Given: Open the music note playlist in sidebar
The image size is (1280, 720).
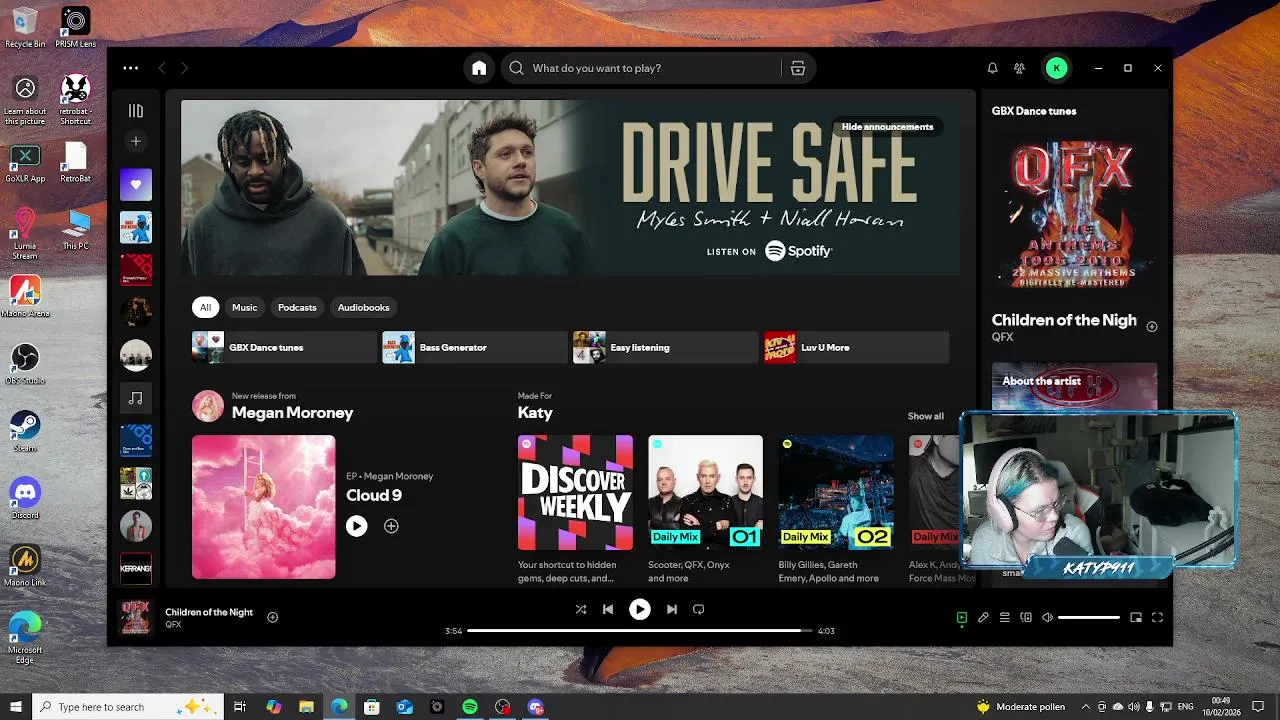Looking at the screenshot, I should coord(136,398).
